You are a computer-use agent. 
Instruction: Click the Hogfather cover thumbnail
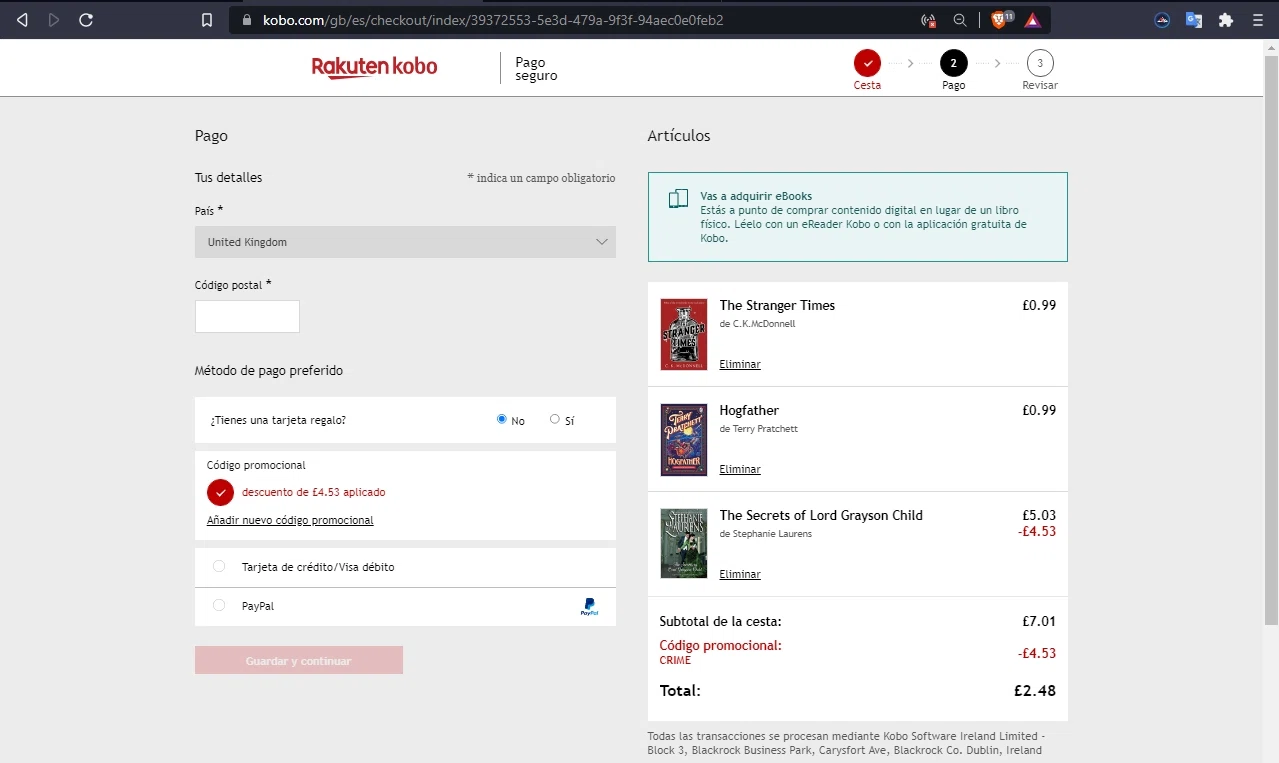coord(684,439)
